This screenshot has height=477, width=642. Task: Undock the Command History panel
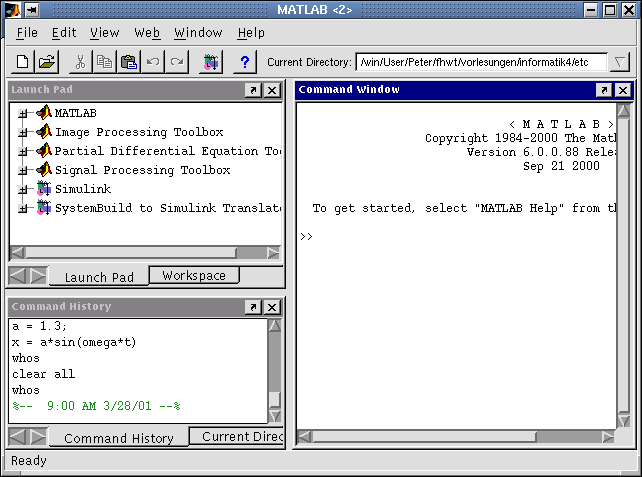[x=253, y=307]
